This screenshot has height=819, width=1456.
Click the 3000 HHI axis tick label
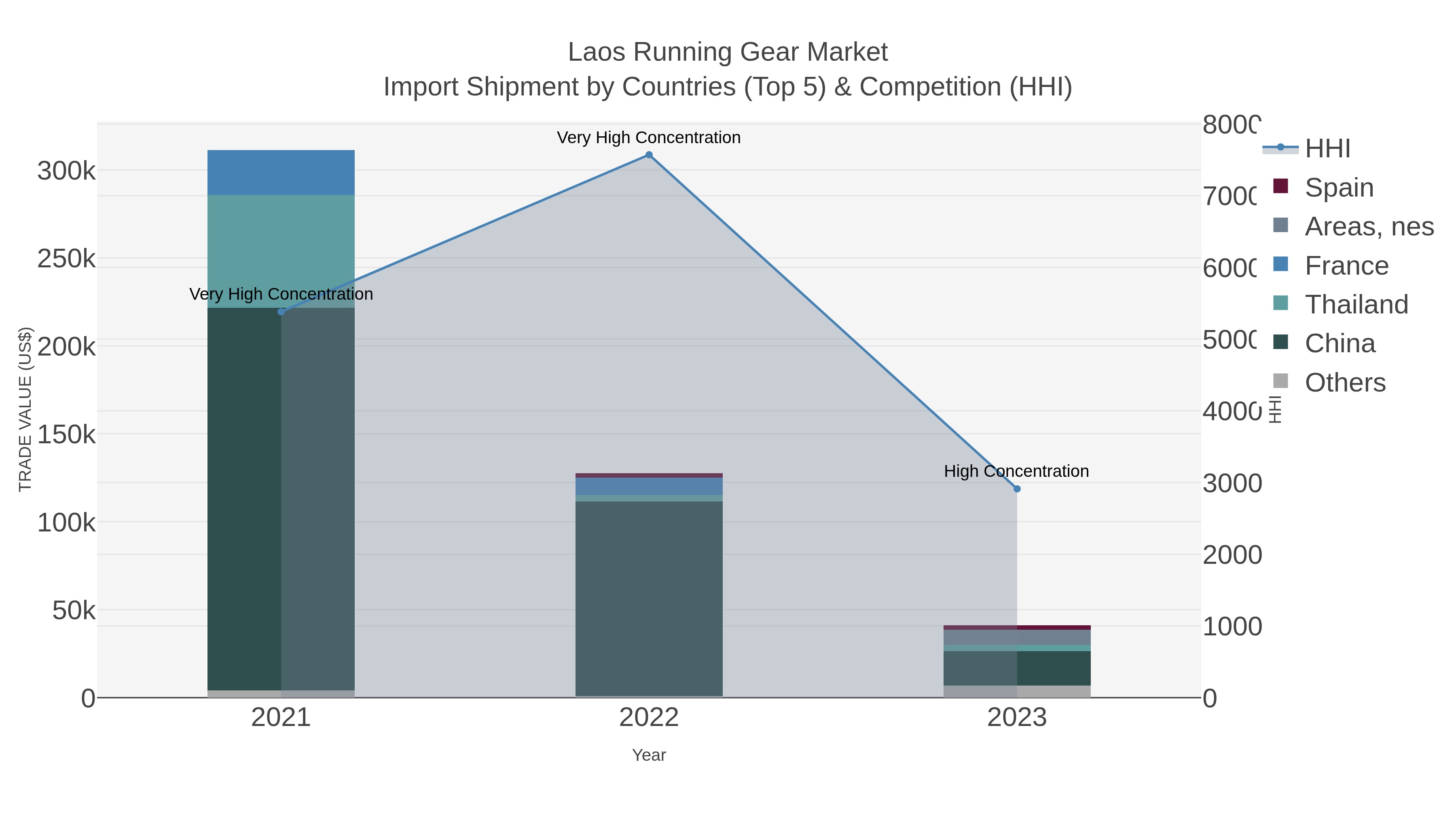click(x=1232, y=483)
